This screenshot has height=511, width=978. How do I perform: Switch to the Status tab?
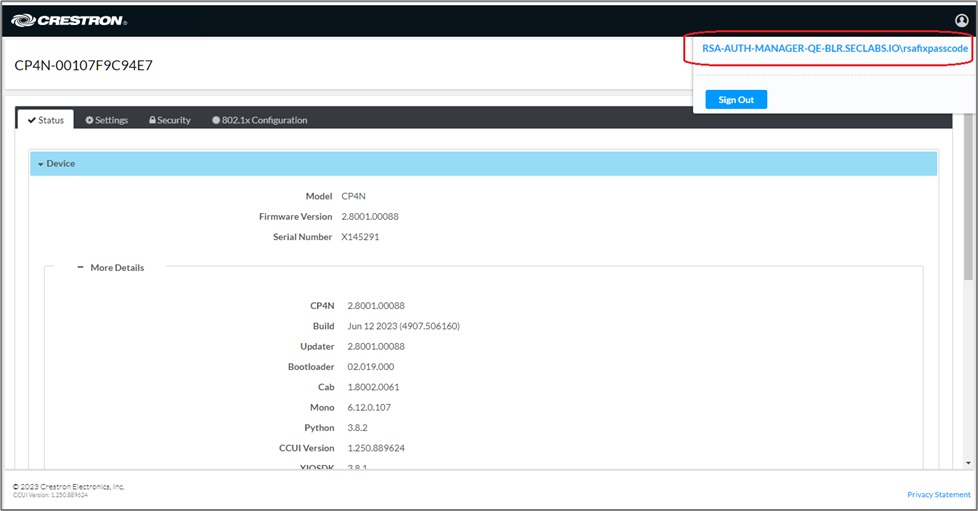(45, 120)
